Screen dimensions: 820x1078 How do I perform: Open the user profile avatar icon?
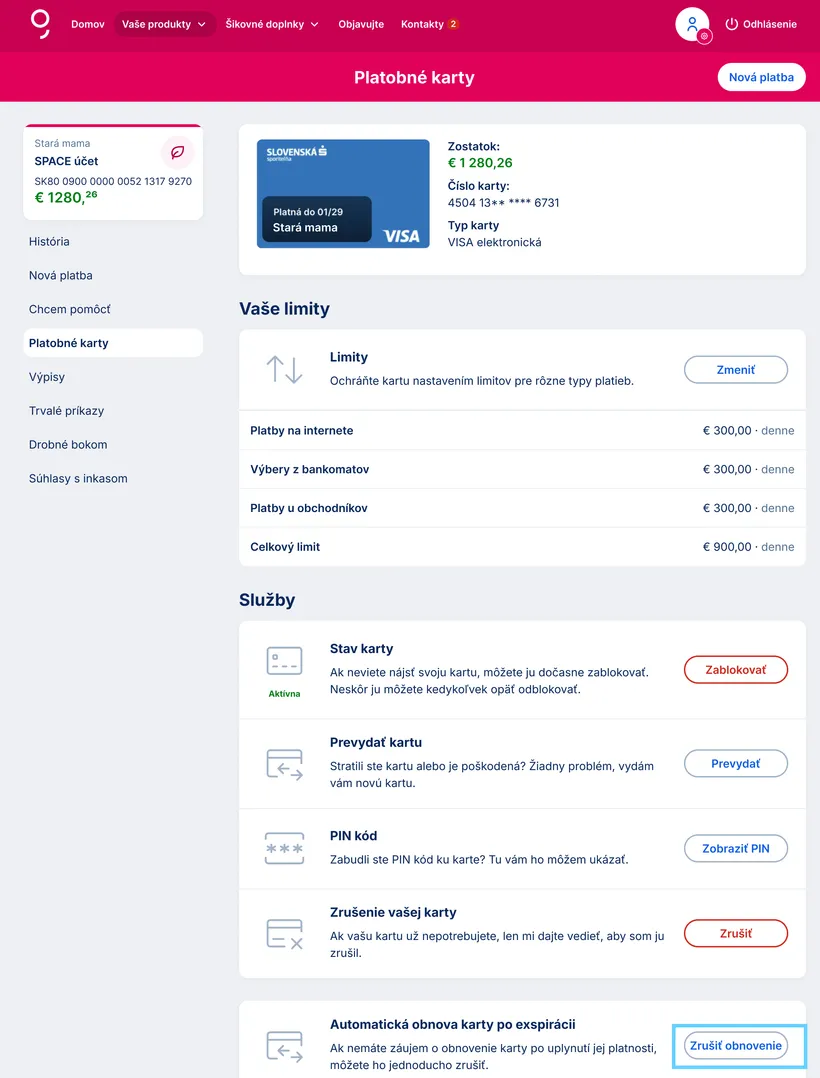click(x=692, y=24)
